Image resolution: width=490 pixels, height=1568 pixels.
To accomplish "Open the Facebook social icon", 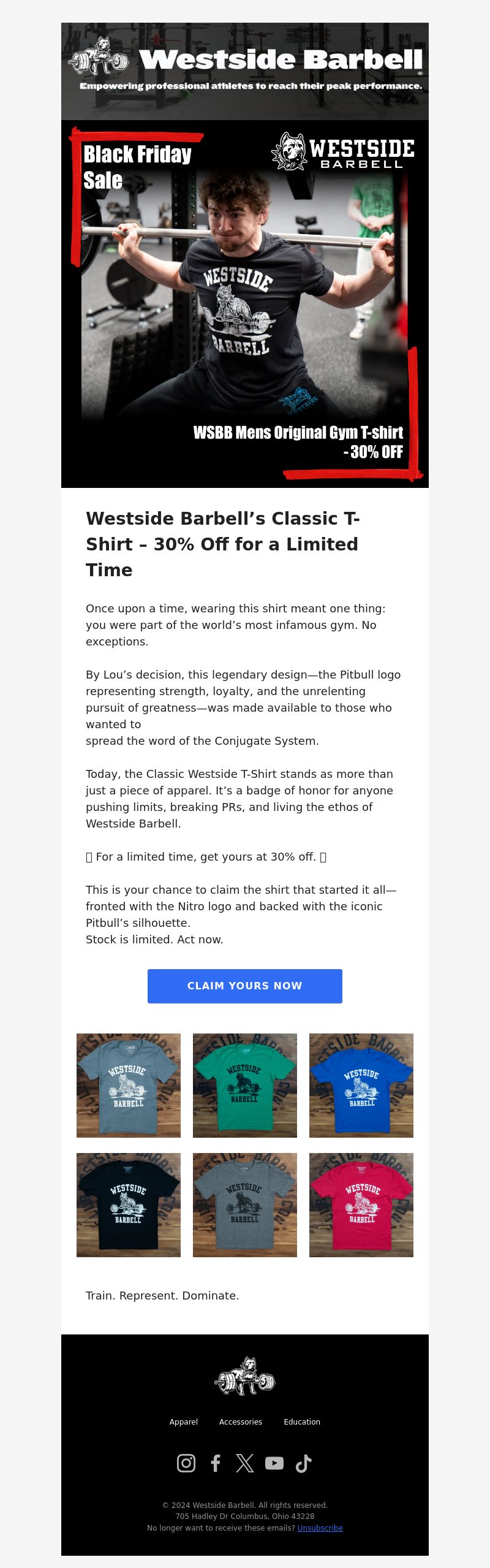I will coord(216,1463).
